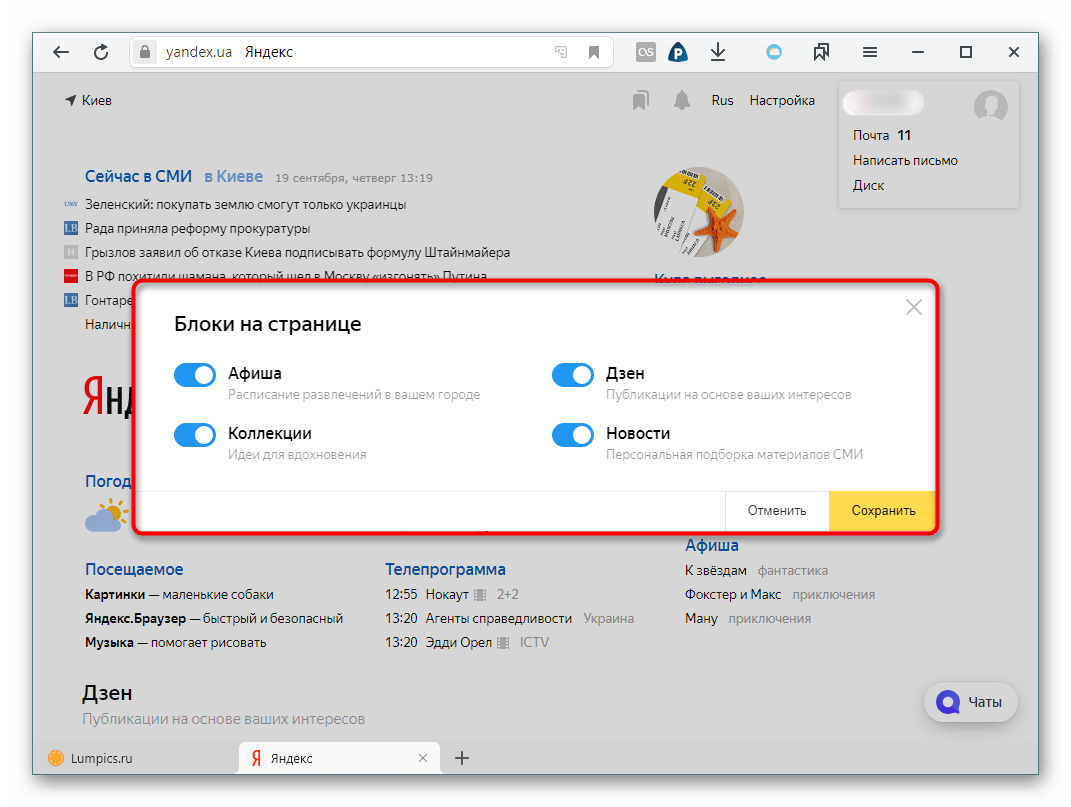Open the Настройка dropdown menu
This screenshot has width=1071, height=807.
pos(781,100)
